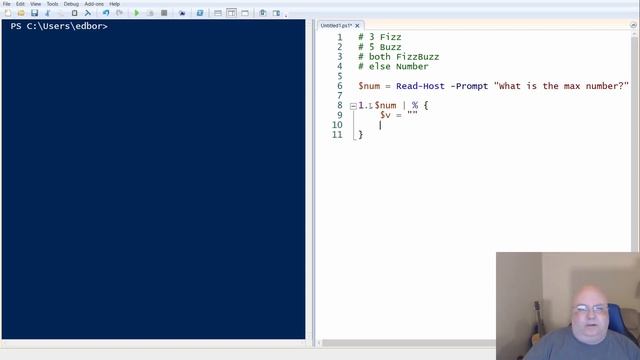The width and height of the screenshot is (640, 360).
Task: Open the Tools menu
Action: coord(52,4)
